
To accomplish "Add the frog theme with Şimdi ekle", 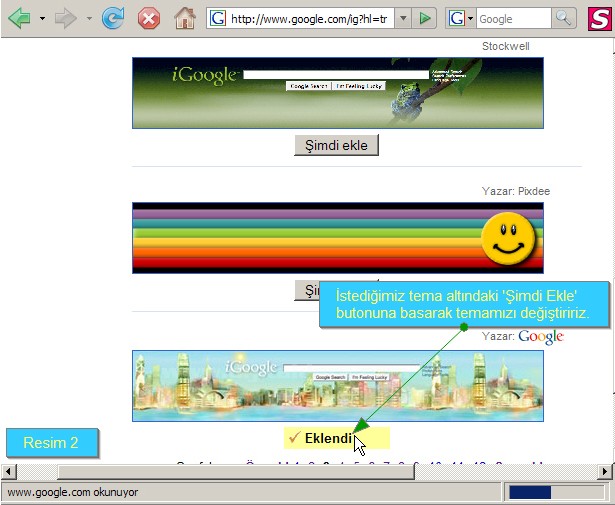I will (337, 145).
